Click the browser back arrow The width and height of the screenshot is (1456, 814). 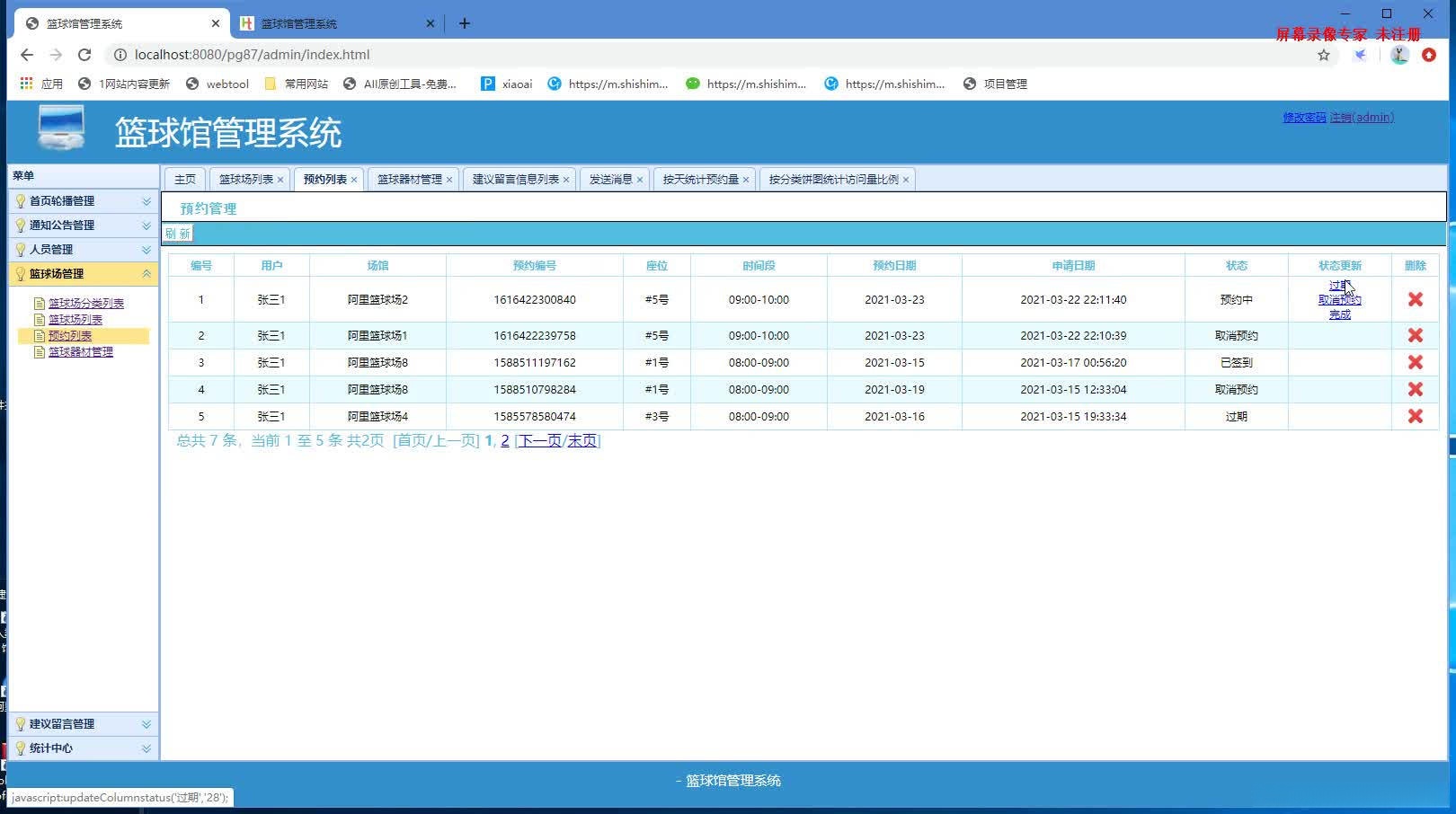26,55
